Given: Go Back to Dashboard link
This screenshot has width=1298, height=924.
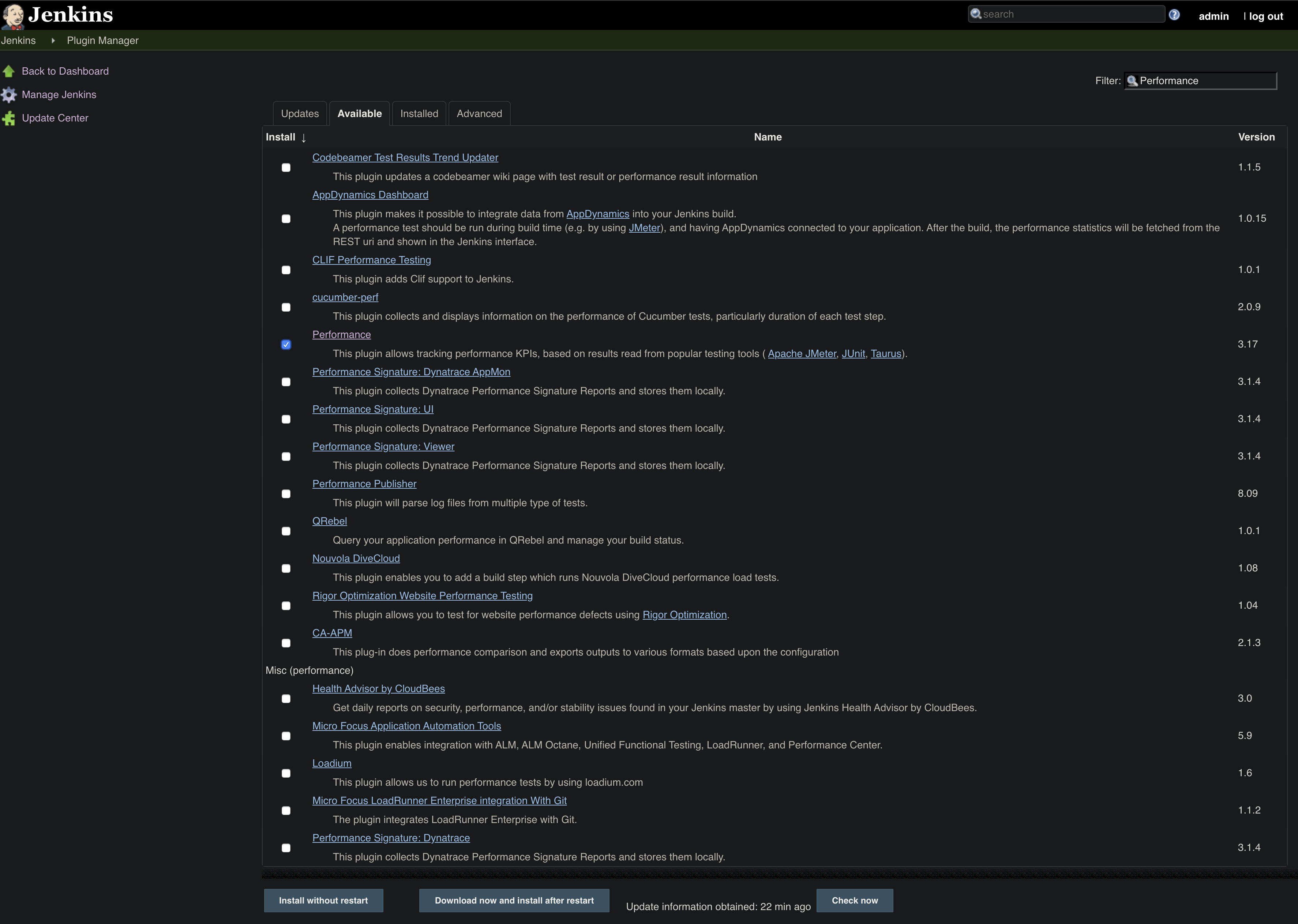Looking at the screenshot, I should click(x=65, y=71).
